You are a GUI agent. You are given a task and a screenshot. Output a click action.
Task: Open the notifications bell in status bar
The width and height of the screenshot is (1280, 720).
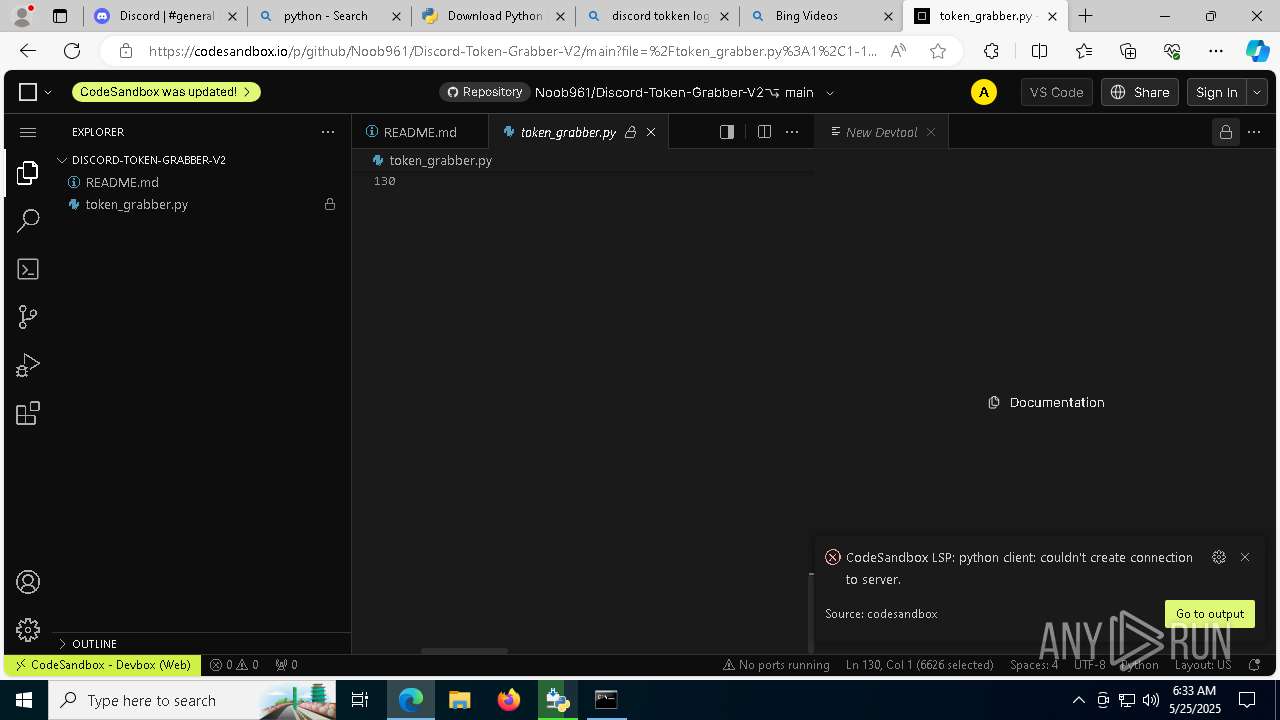pyautogui.click(x=1255, y=665)
